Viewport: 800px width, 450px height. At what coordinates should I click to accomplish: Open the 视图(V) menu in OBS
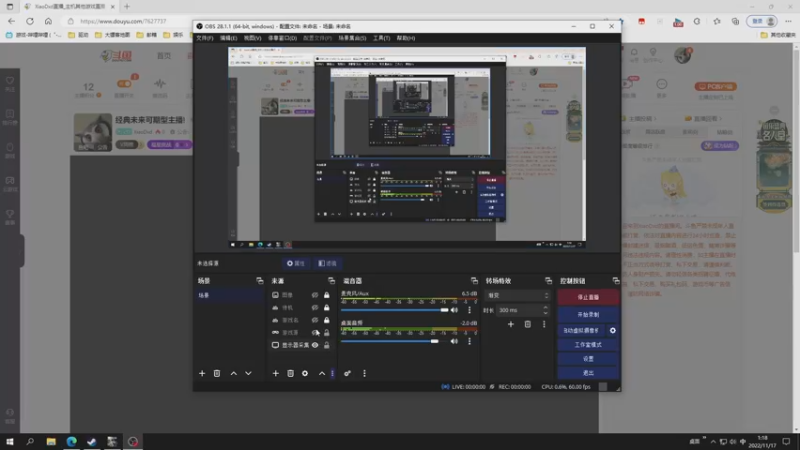point(253,38)
